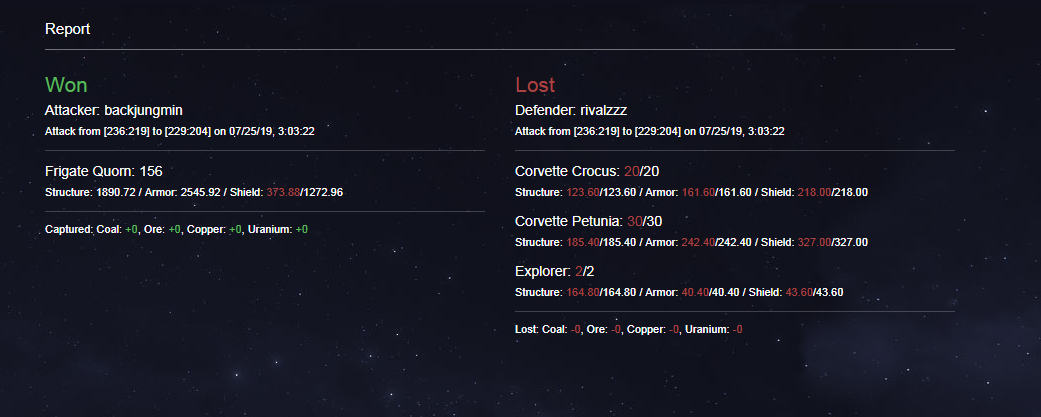Click the red Lost result label
This screenshot has height=417, width=1041.
coord(535,85)
